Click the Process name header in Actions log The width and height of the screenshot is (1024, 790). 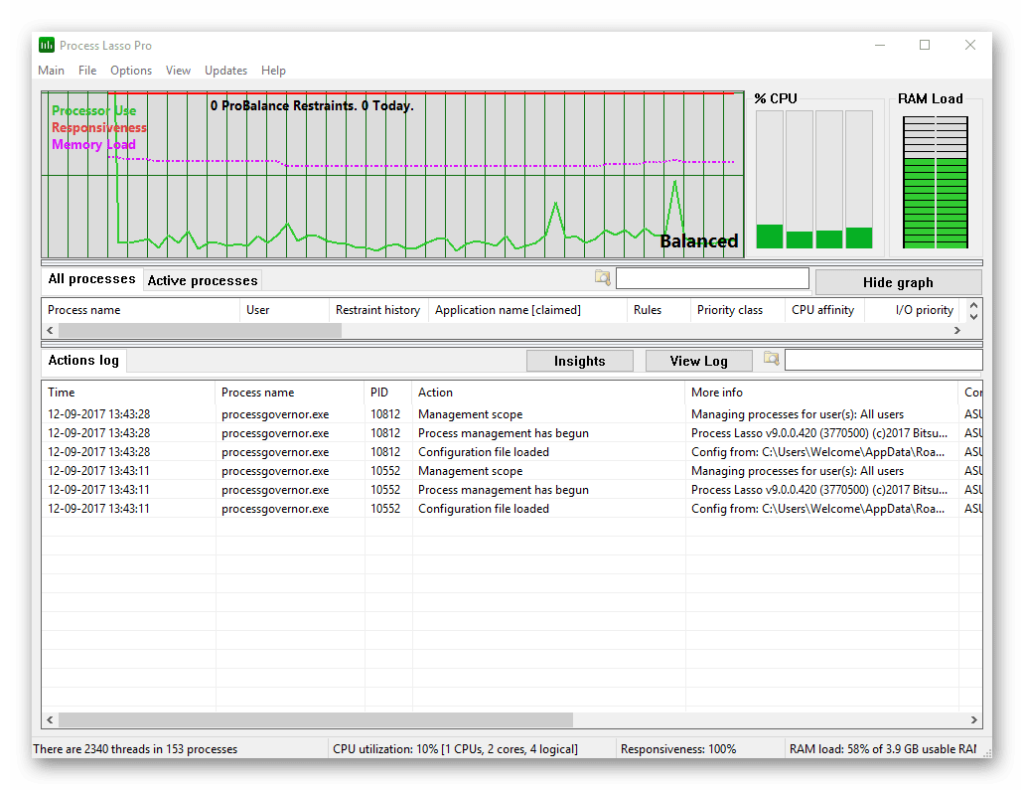[289, 392]
